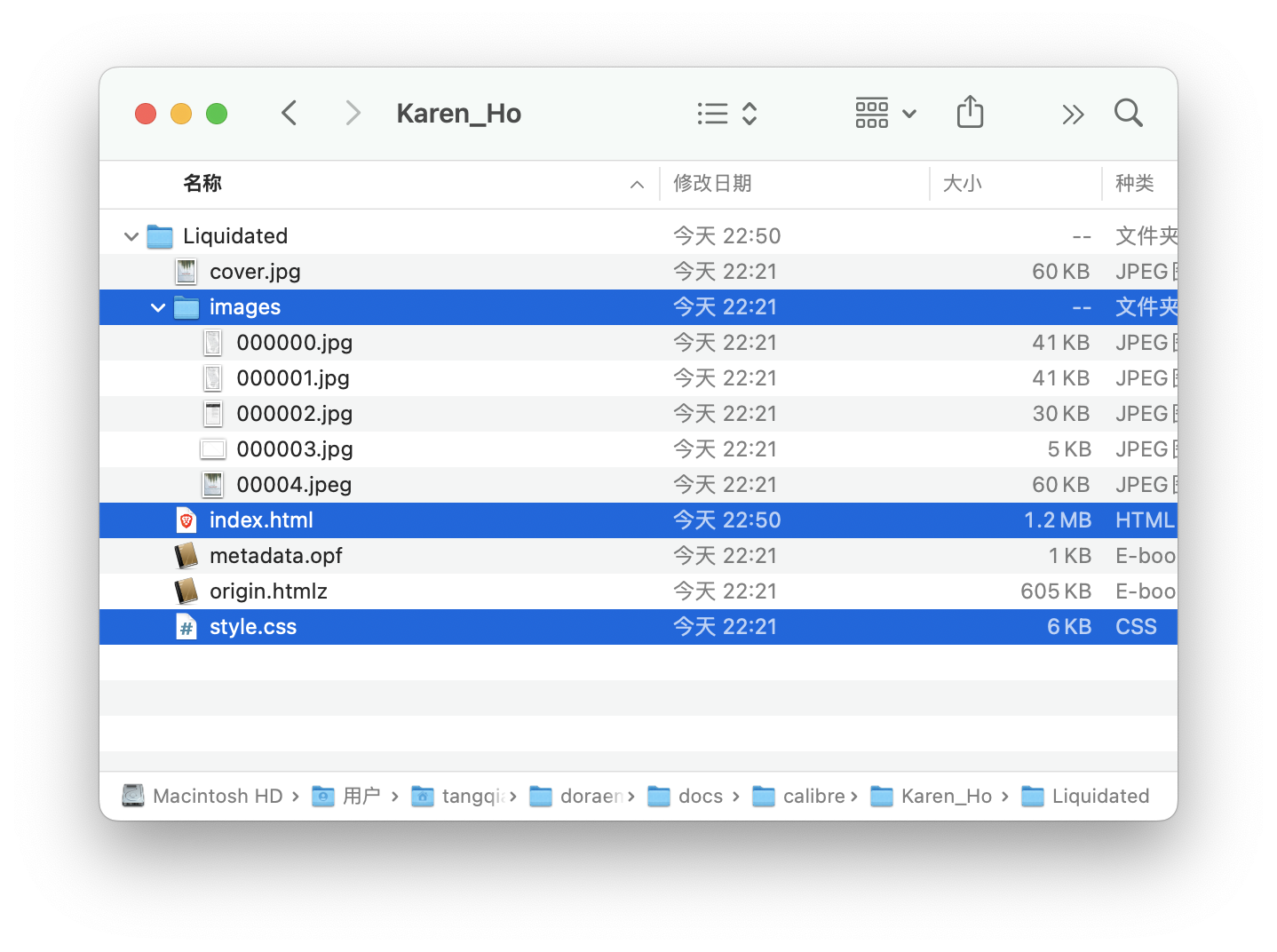Collapse the images folder disclosure triangle
The image size is (1277, 952).
click(x=157, y=306)
